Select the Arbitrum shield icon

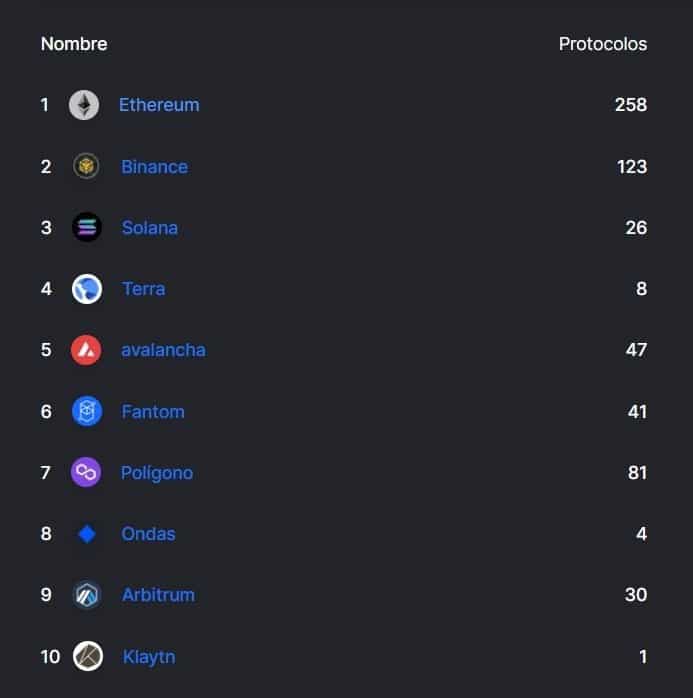(x=87, y=595)
